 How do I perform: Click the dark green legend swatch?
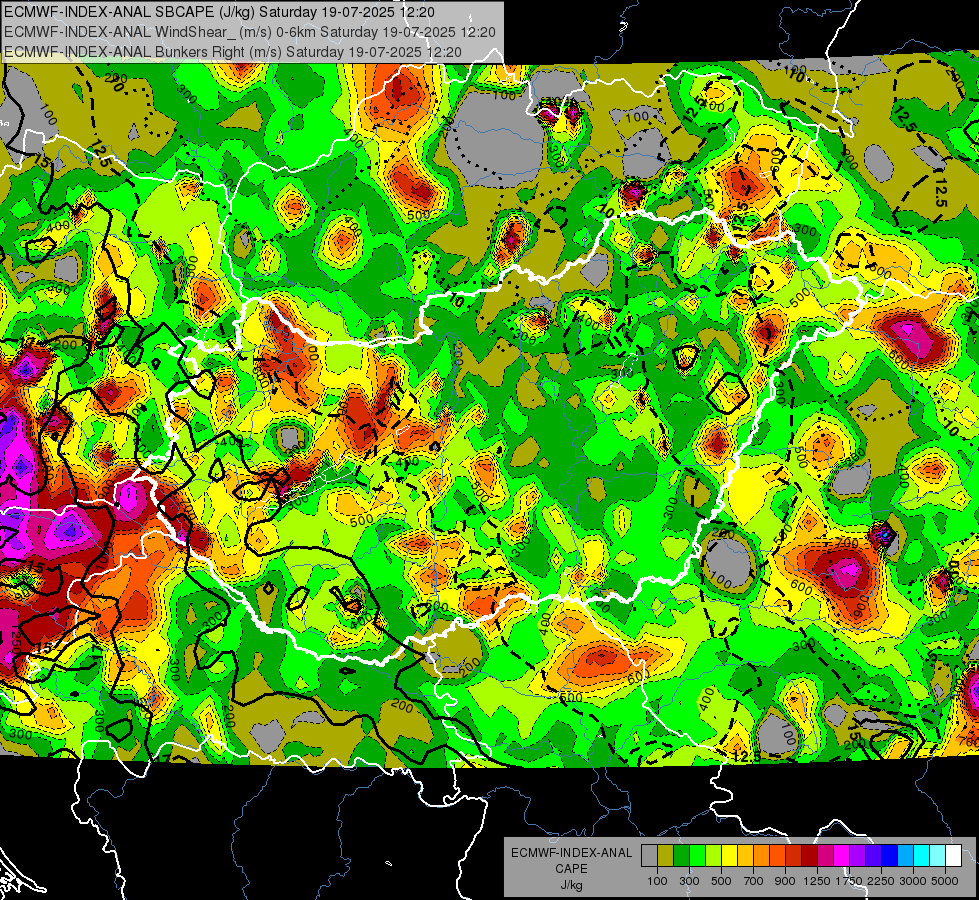pos(681,855)
